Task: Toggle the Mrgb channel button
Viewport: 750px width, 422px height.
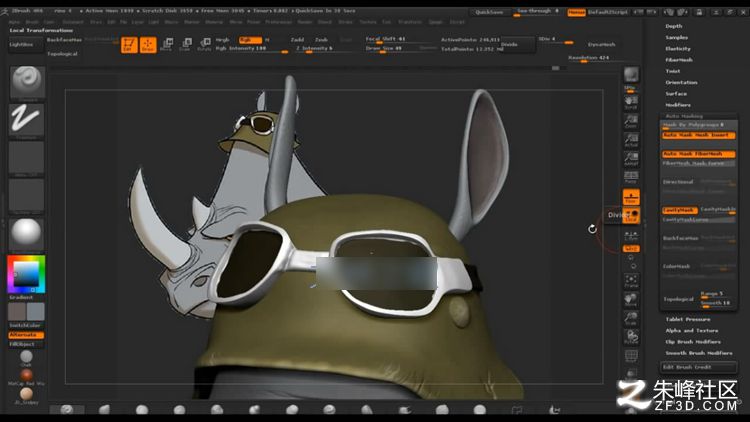Action: coord(222,40)
